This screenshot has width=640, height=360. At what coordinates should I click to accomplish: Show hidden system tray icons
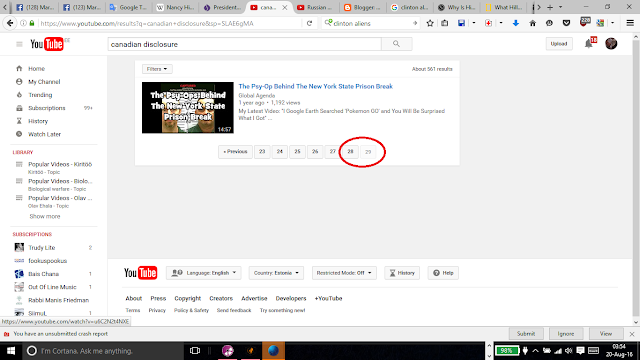pos(535,351)
